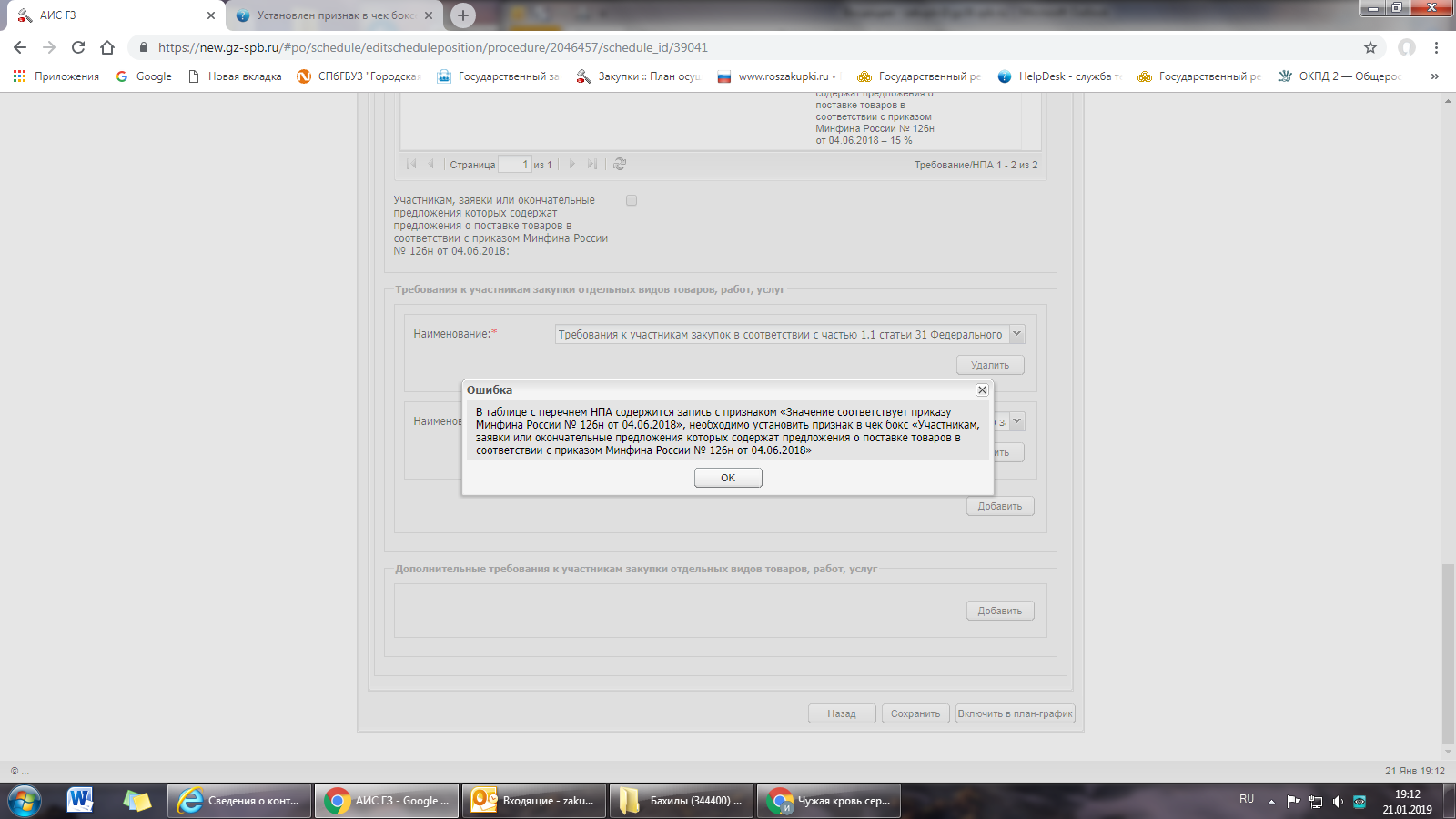Click the browser forward arrow

49,47
